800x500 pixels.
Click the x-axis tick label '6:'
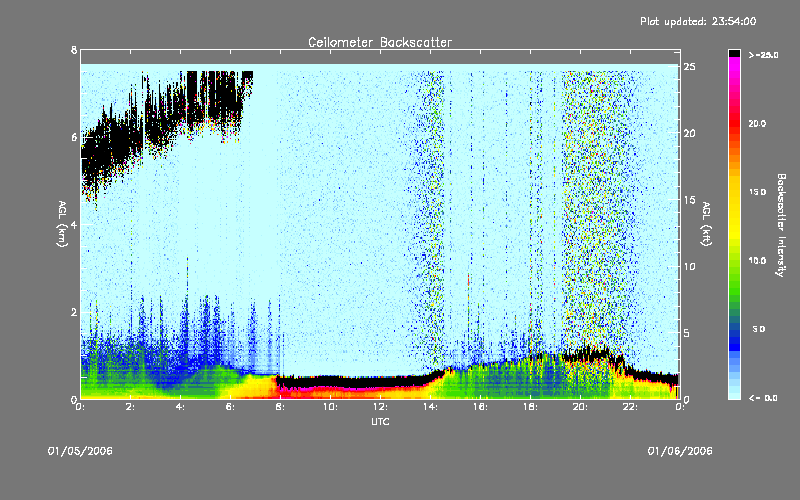tap(231, 407)
